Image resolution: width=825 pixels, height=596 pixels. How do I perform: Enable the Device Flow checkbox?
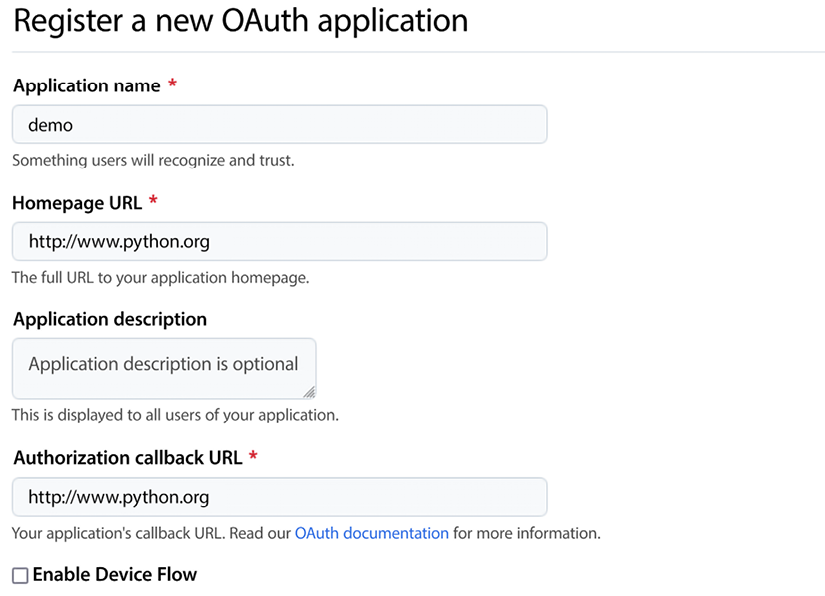(x=20, y=575)
